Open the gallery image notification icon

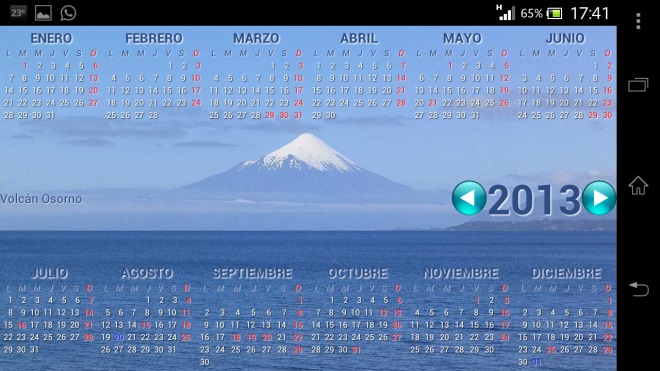(43, 13)
